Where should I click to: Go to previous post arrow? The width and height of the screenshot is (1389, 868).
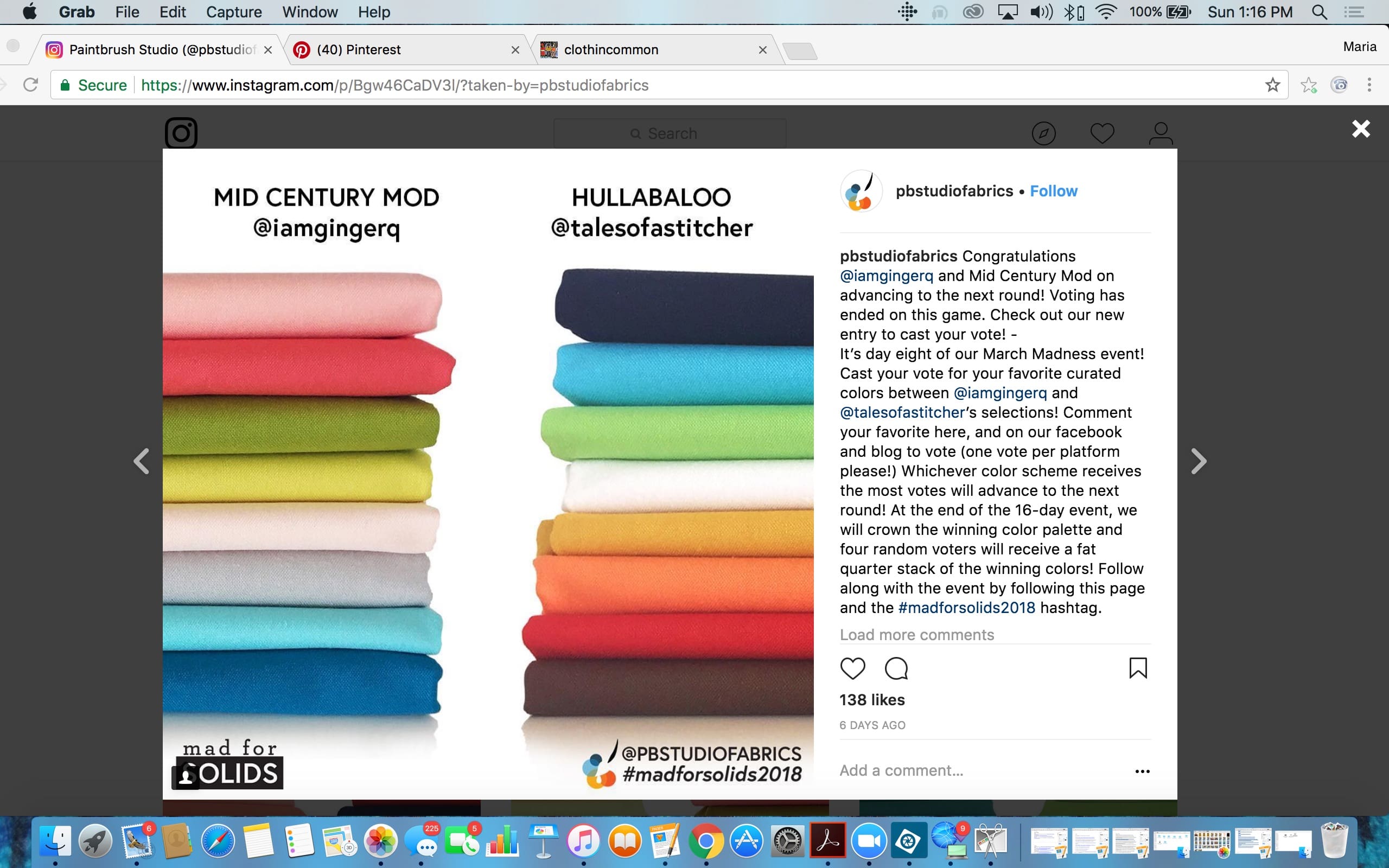point(141,461)
